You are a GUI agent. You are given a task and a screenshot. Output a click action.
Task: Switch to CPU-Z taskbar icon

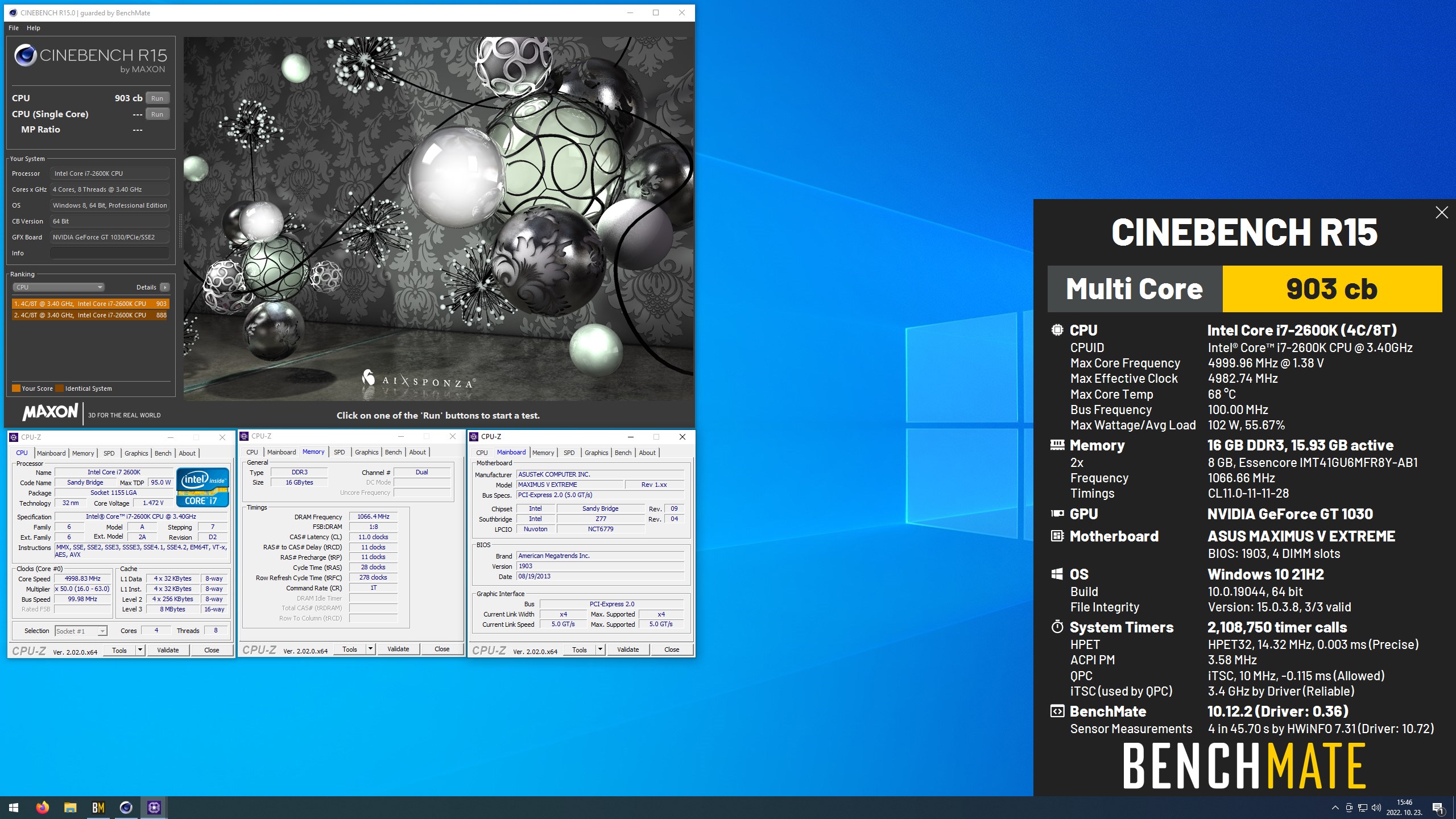[x=154, y=808]
